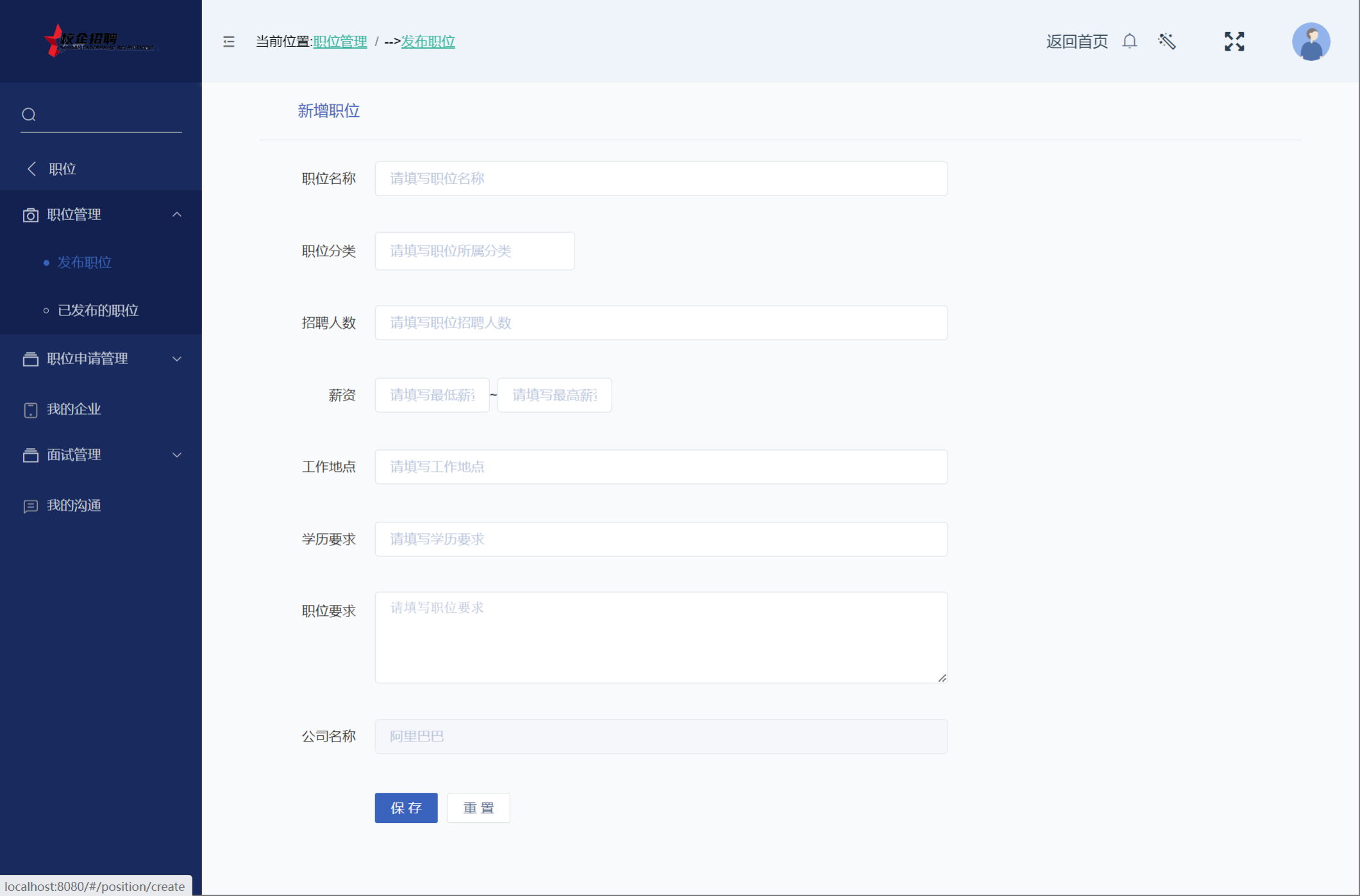Open the user avatar menu
Viewport: 1360px width, 896px height.
(1310, 42)
